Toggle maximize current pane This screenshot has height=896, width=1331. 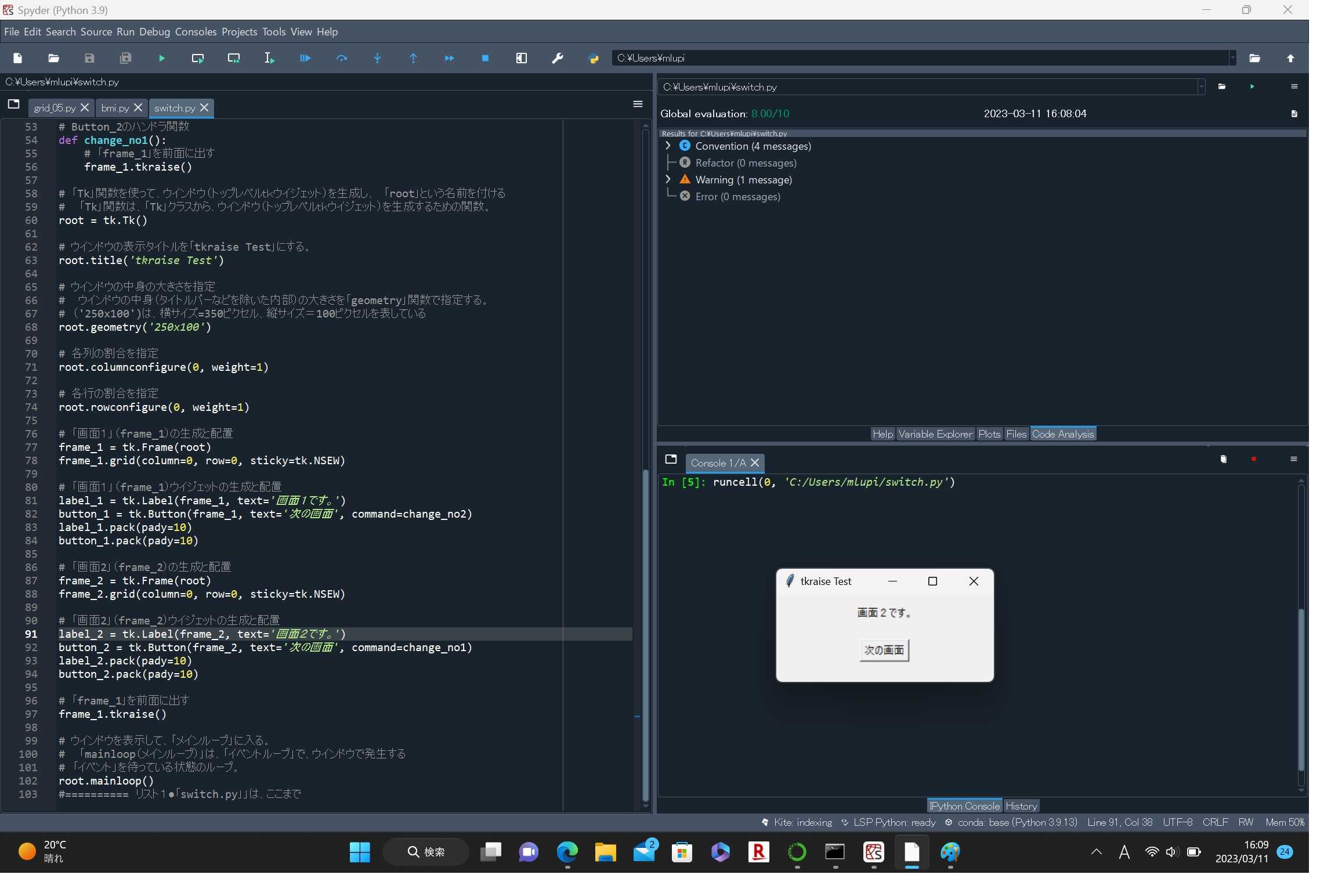pyautogui.click(x=521, y=58)
